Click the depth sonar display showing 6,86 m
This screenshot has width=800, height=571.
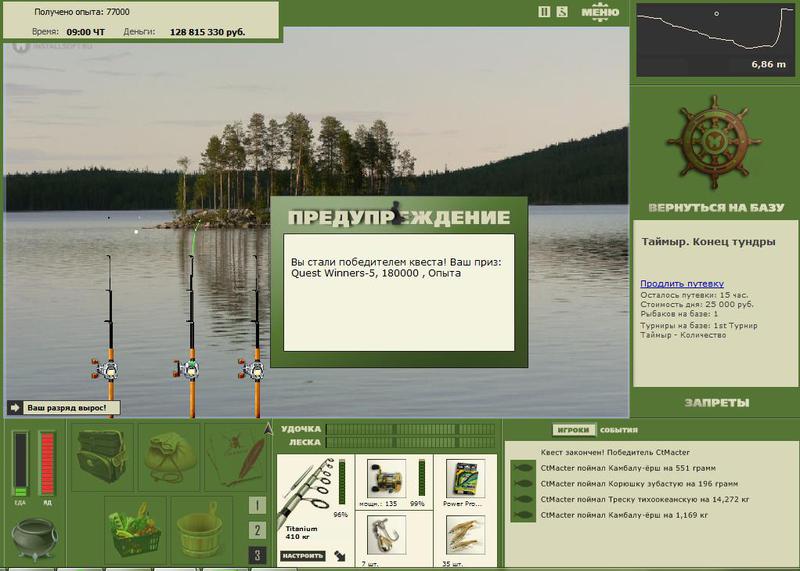coord(716,40)
